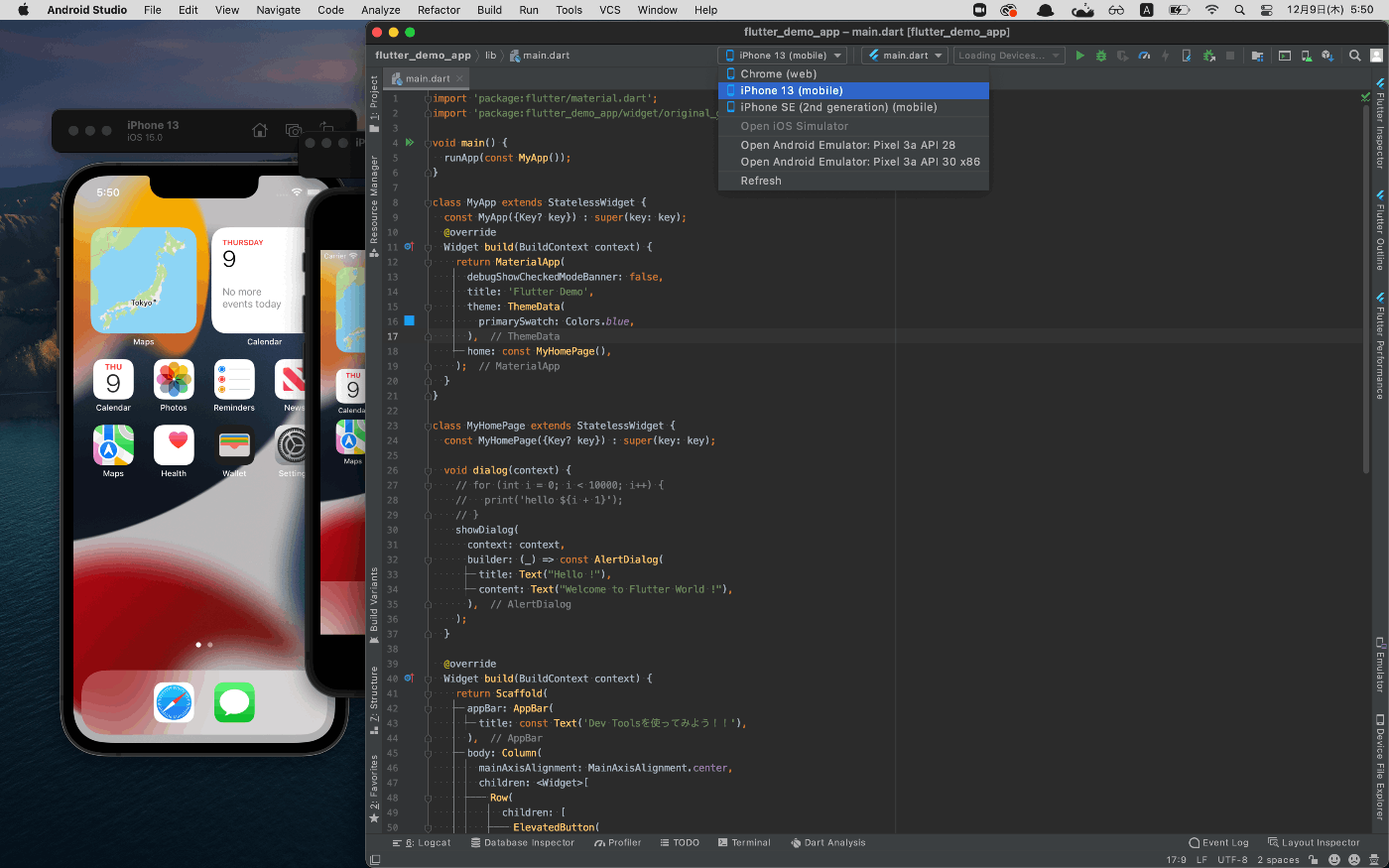Click LF line separator in status bar
The width and height of the screenshot is (1389, 868).
click(x=1201, y=860)
